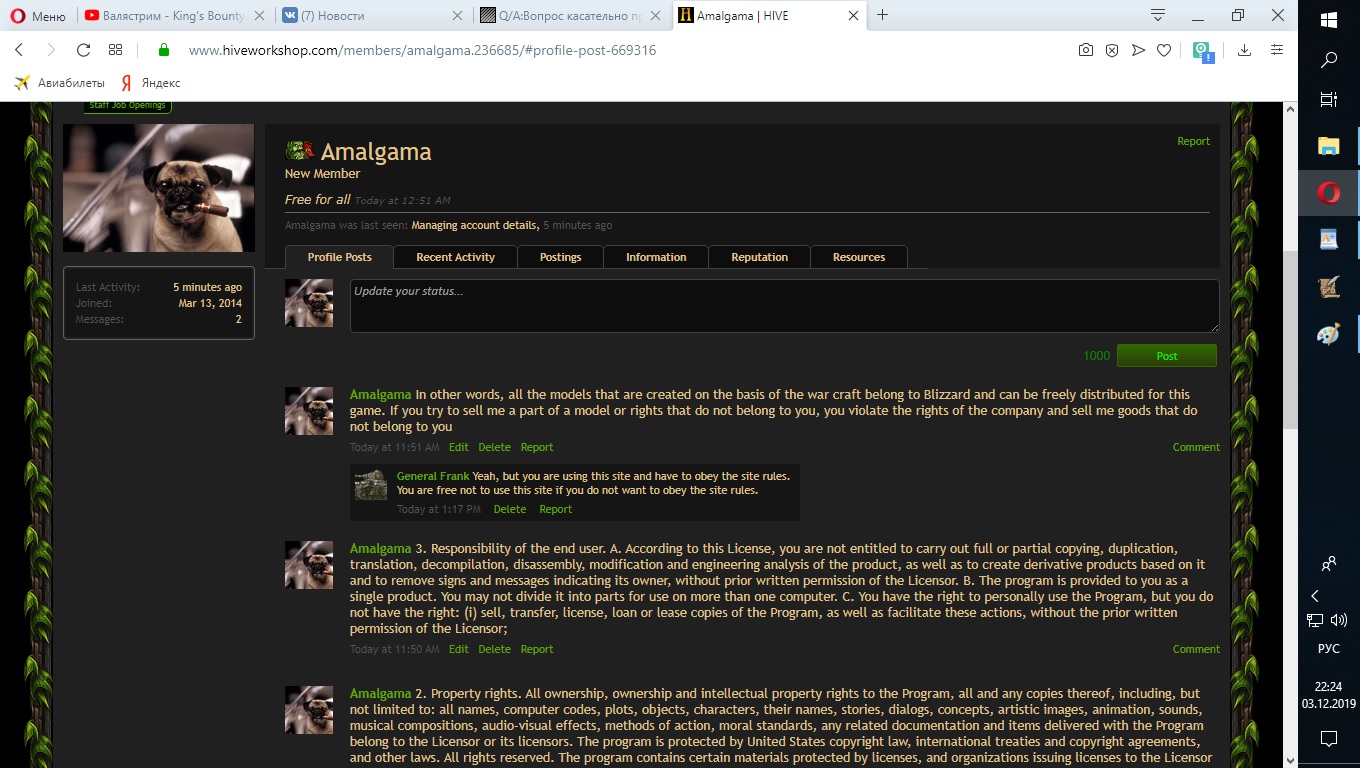Switch to the VK Новости tab
The width and height of the screenshot is (1360, 768).
tap(372, 16)
